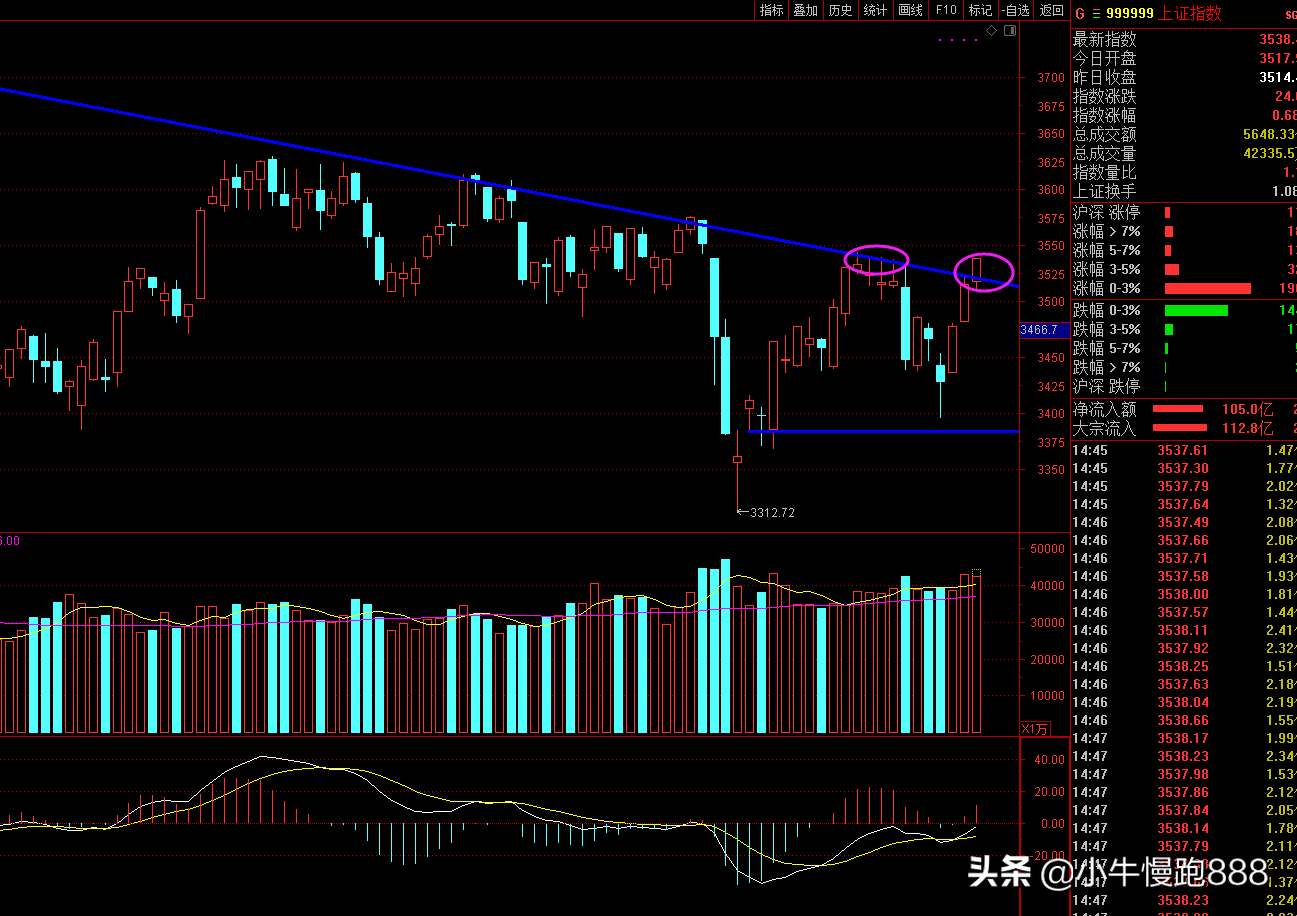Viewport: 1297px width, 916px height.
Task: Select the 3538.25 tick row
Action: [1184, 666]
